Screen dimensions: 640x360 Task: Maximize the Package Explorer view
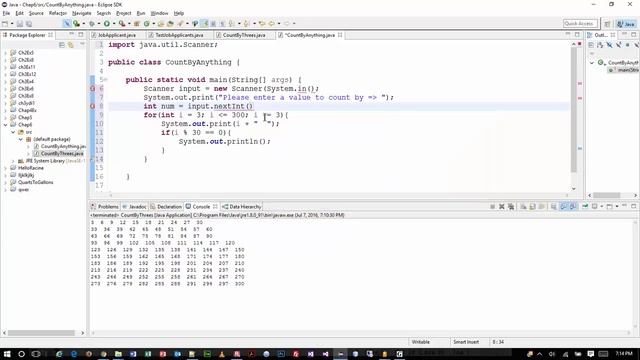pos(81,35)
